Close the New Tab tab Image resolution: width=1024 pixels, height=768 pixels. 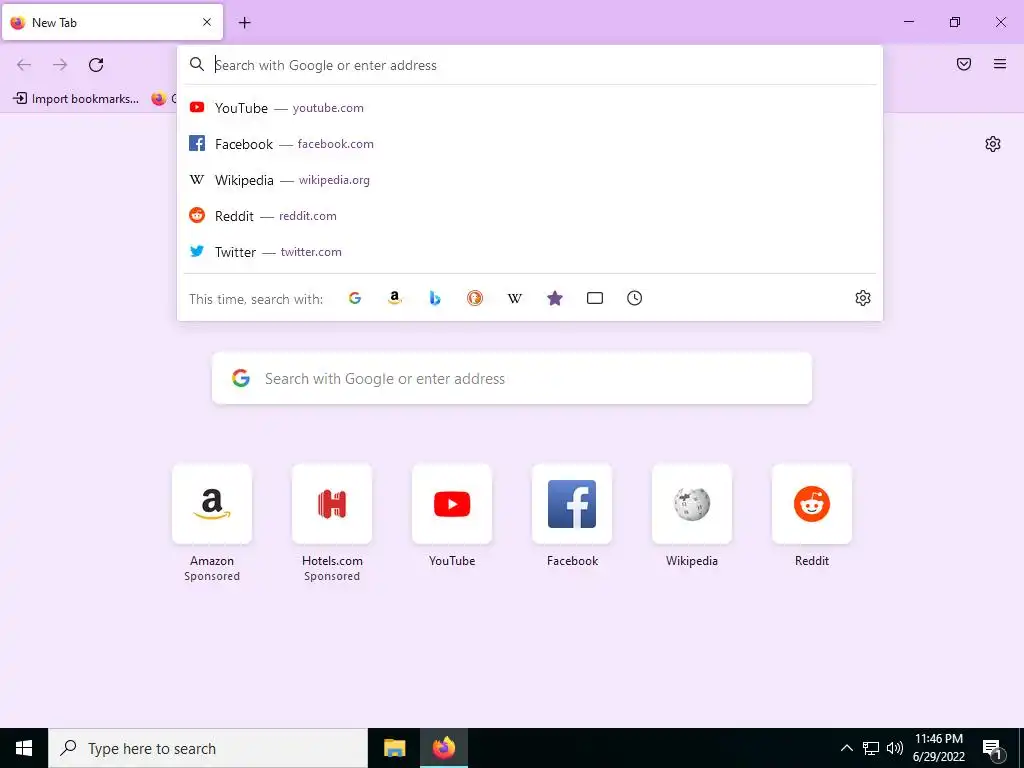click(207, 22)
